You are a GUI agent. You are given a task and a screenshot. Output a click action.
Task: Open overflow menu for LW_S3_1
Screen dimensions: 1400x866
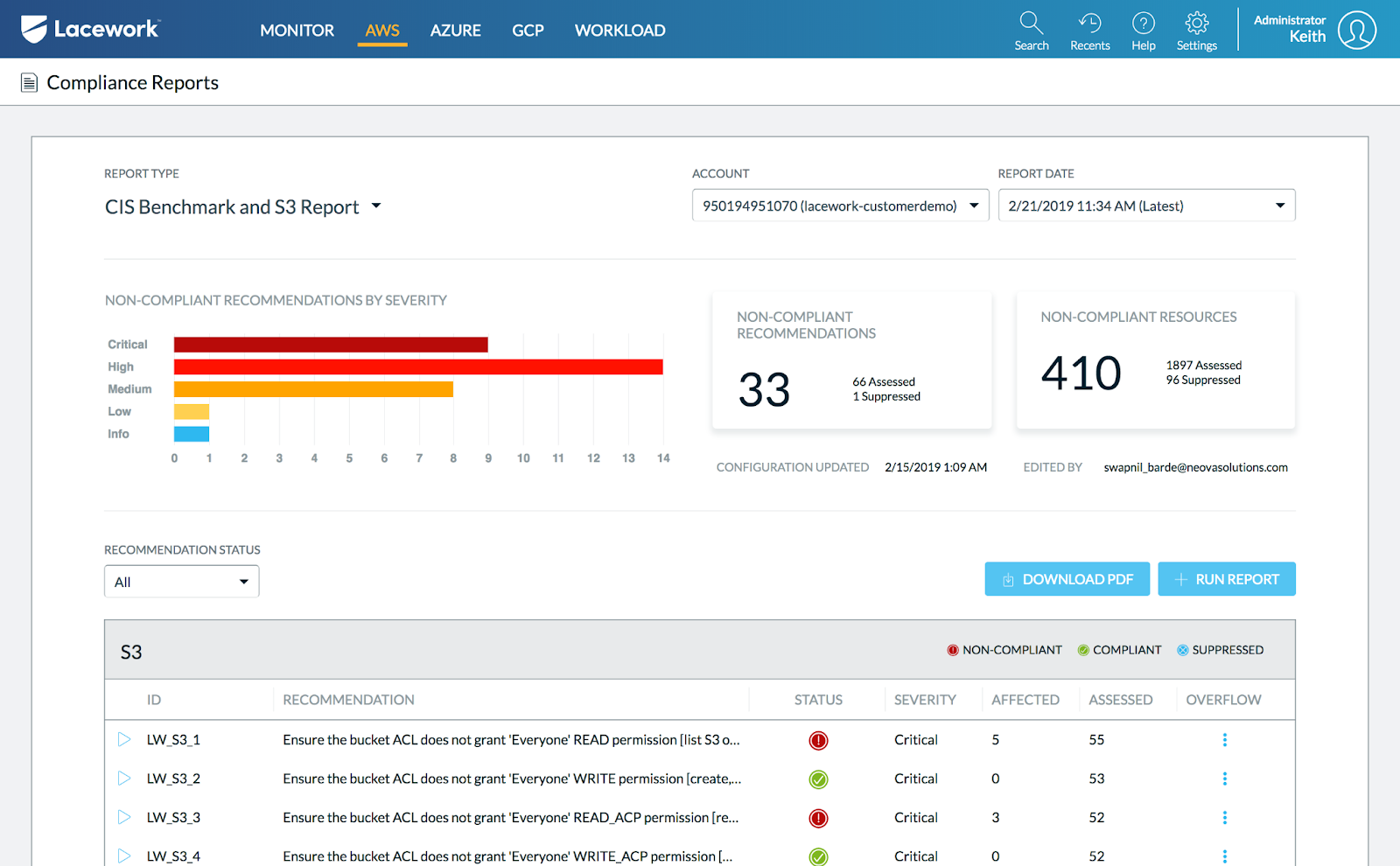click(x=1224, y=740)
